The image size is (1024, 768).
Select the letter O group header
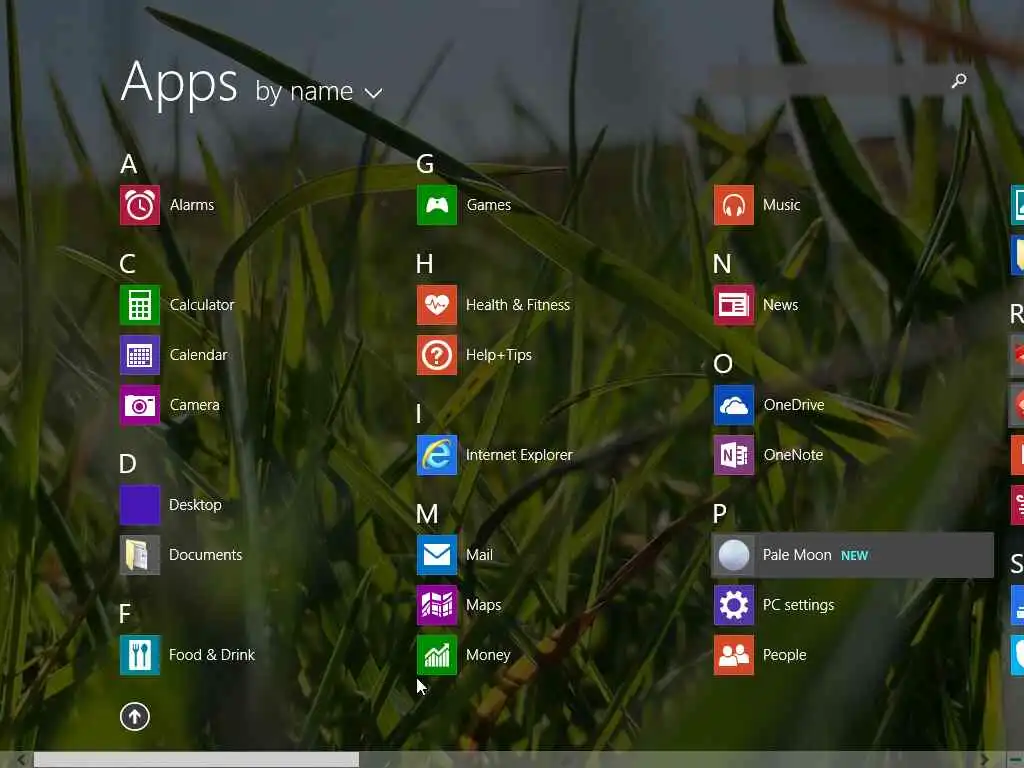723,364
